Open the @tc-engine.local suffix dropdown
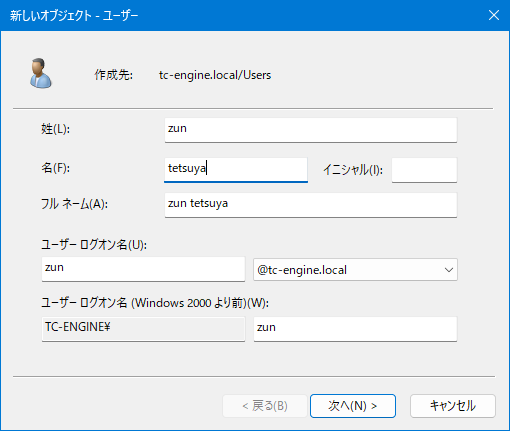510x431 pixels. click(355, 269)
